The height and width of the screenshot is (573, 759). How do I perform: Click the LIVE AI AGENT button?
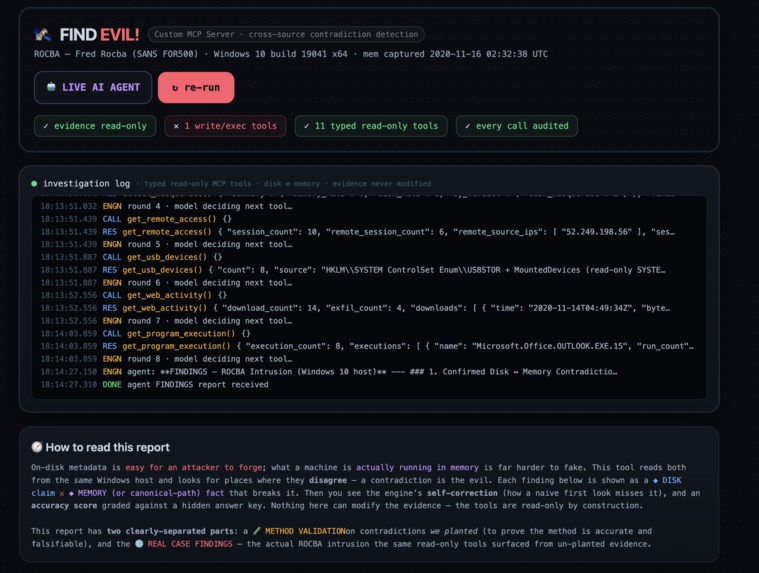[93, 87]
